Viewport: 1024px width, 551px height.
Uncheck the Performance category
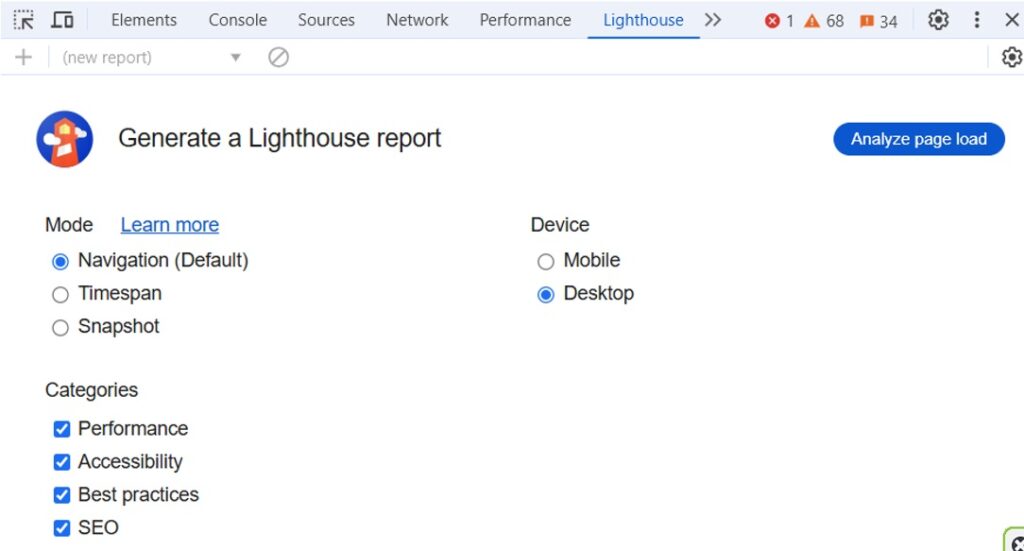tap(61, 429)
